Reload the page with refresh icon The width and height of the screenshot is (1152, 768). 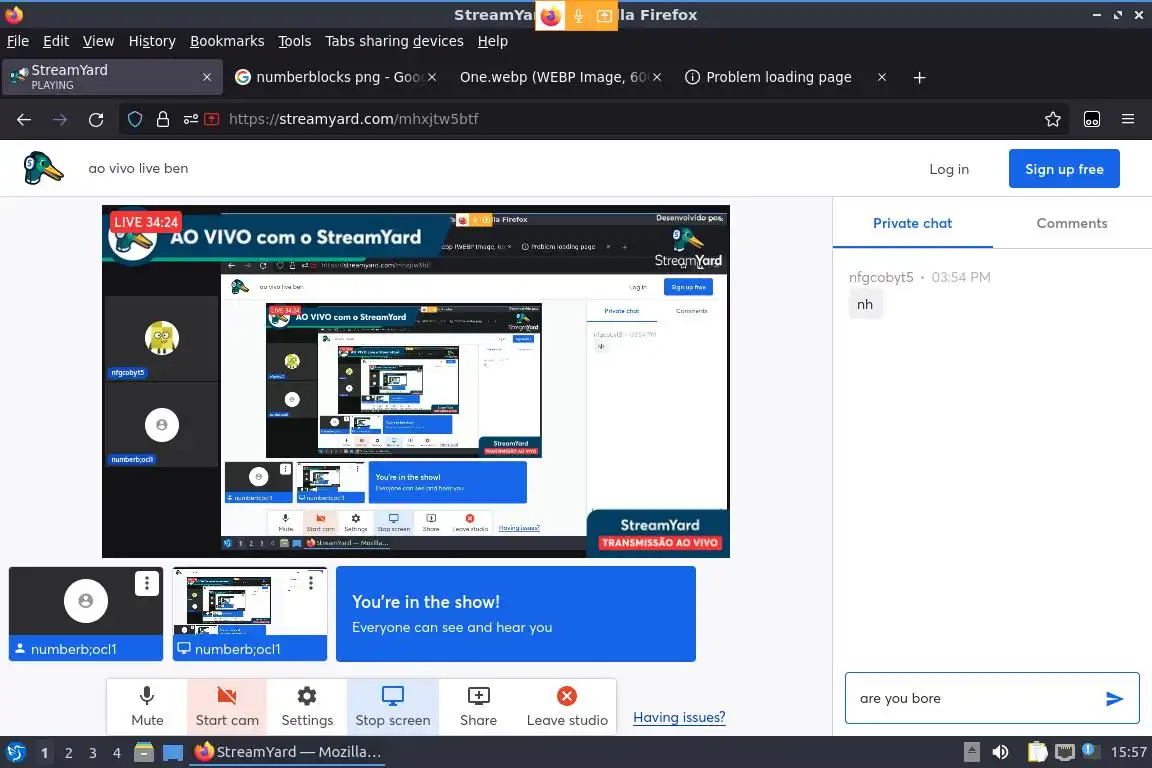(x=96, y=119)
